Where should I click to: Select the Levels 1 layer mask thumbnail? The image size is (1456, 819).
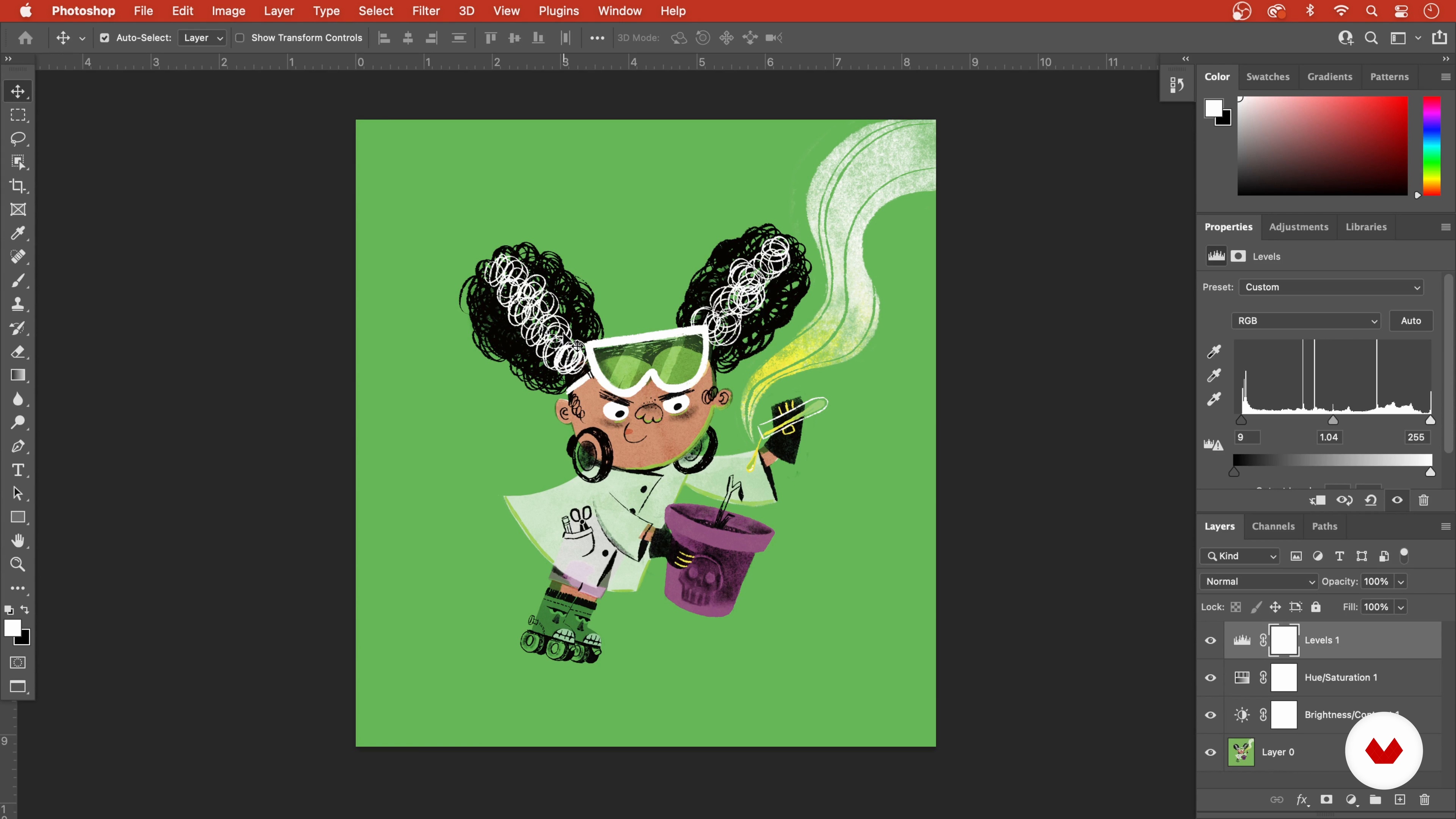(x=1283, y=640)
